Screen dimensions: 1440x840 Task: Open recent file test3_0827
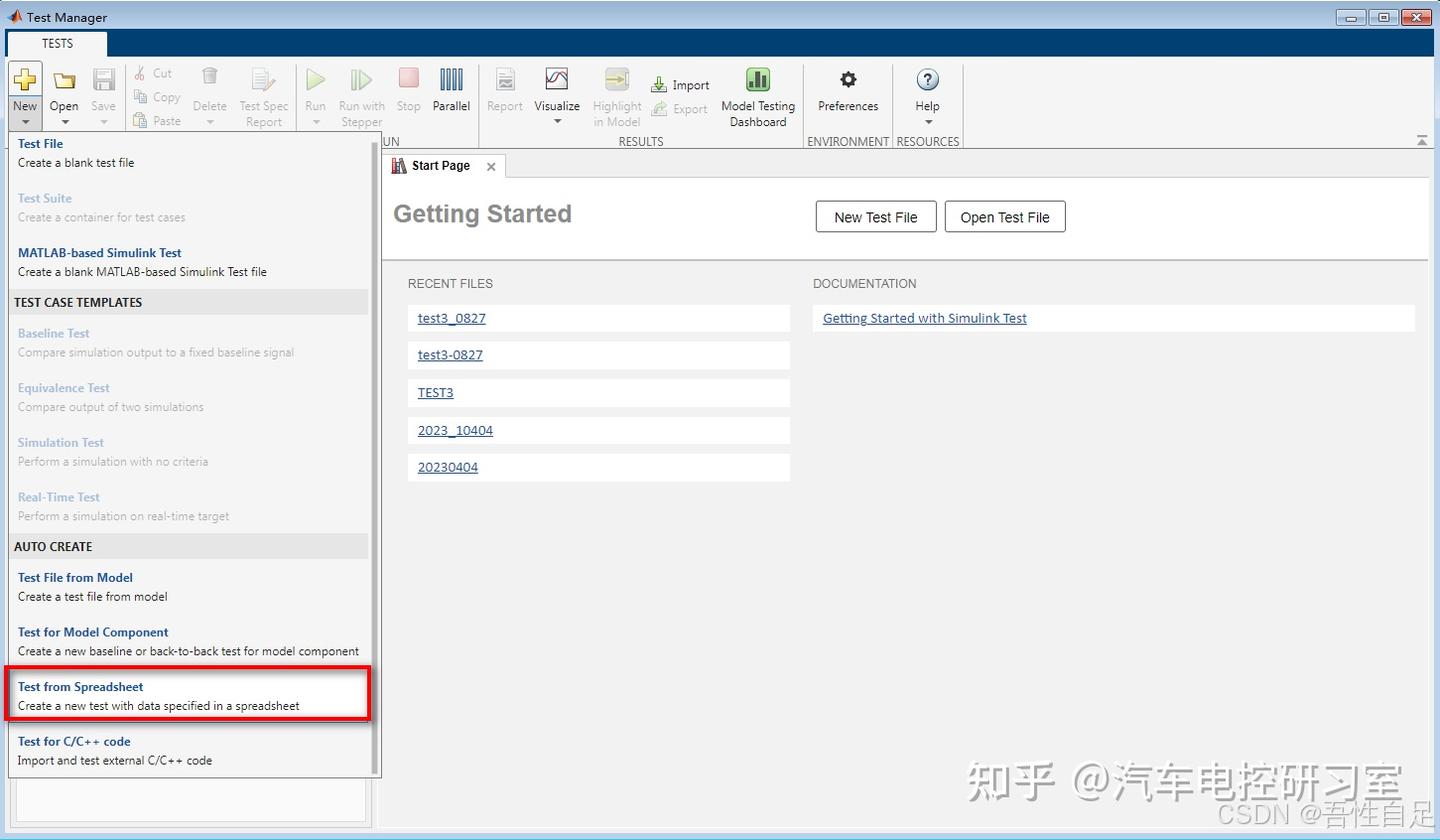point(451,317)
